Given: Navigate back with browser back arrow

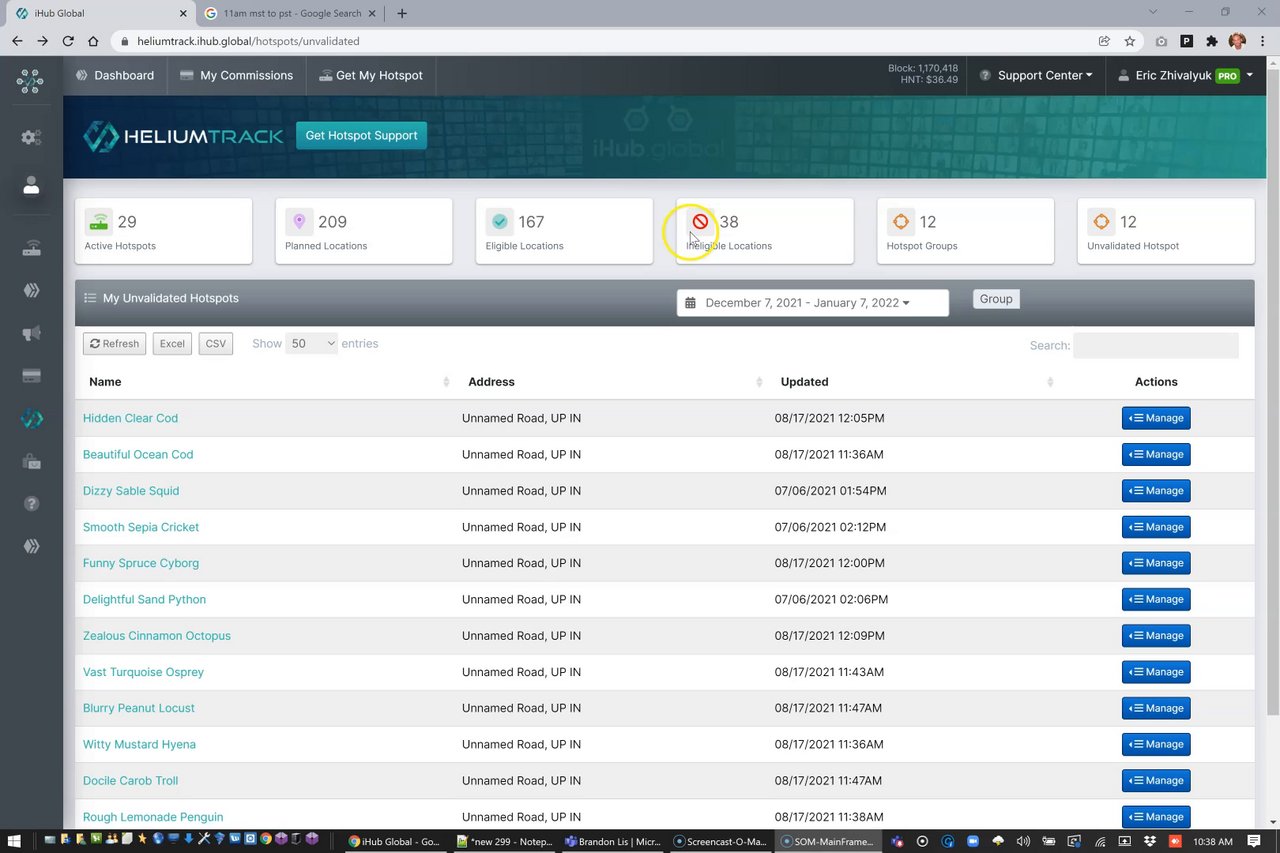Looking at the screenshot, I should pyautogui.click(x=17, y=41).
